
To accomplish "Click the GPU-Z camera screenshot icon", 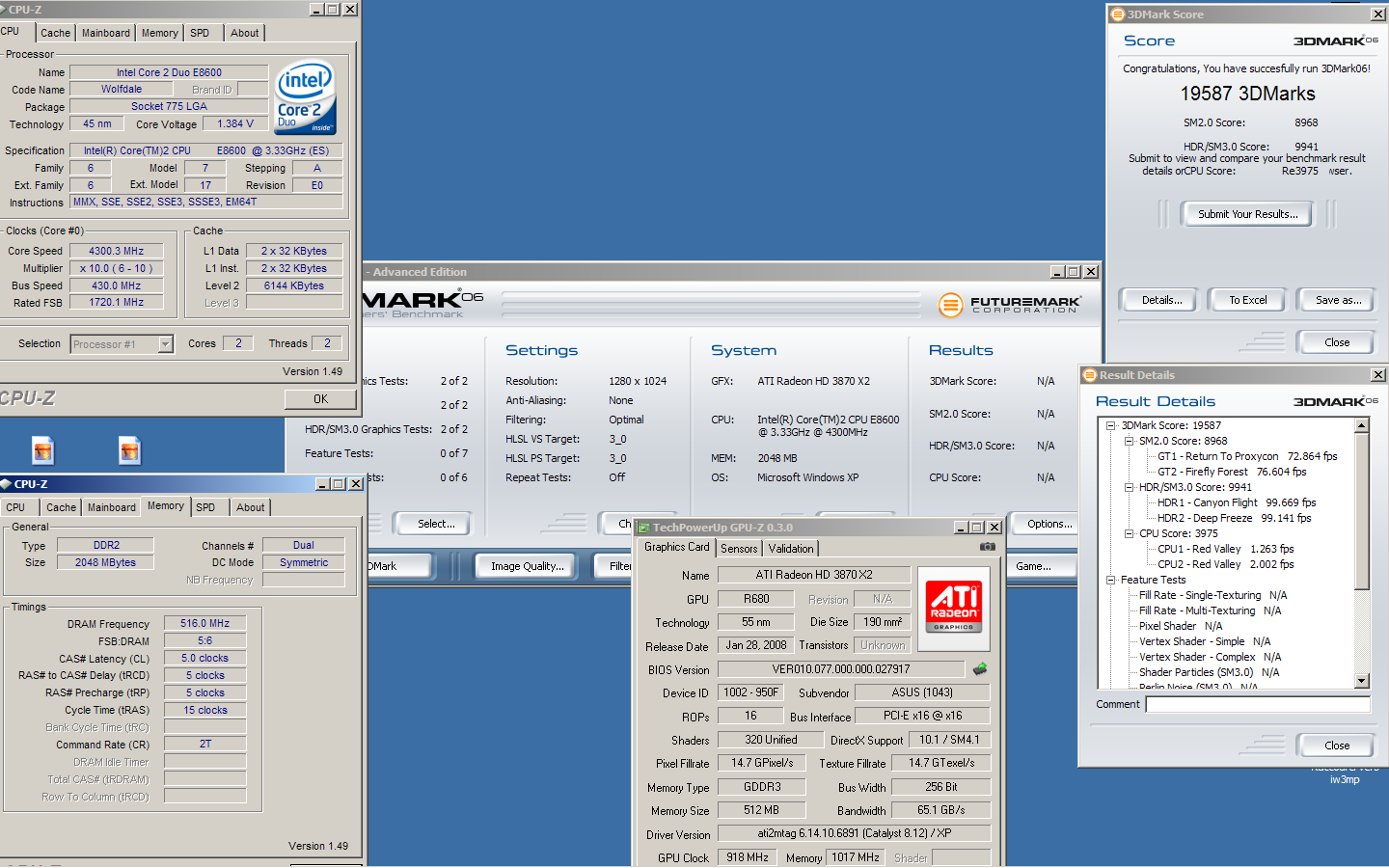I will coord(988,546).
